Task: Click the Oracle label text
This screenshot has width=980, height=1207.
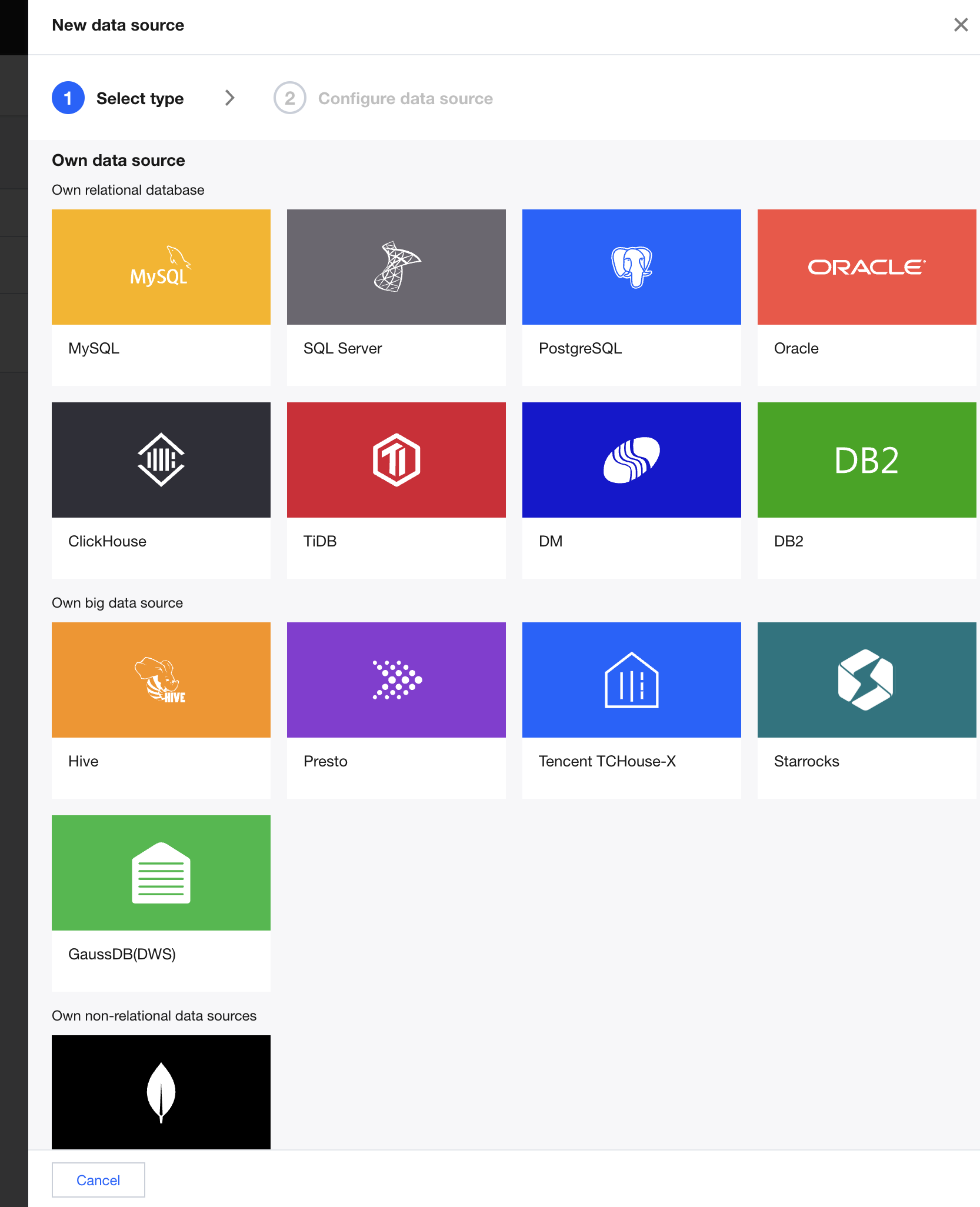Action: point(796,348)
